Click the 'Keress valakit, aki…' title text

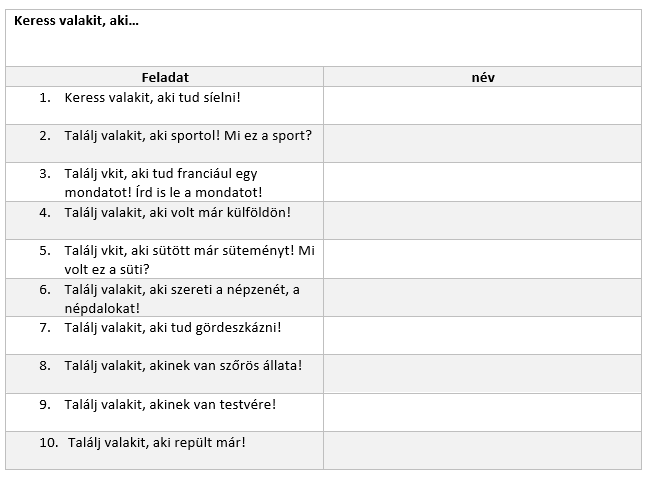click(x=77, y=21)
